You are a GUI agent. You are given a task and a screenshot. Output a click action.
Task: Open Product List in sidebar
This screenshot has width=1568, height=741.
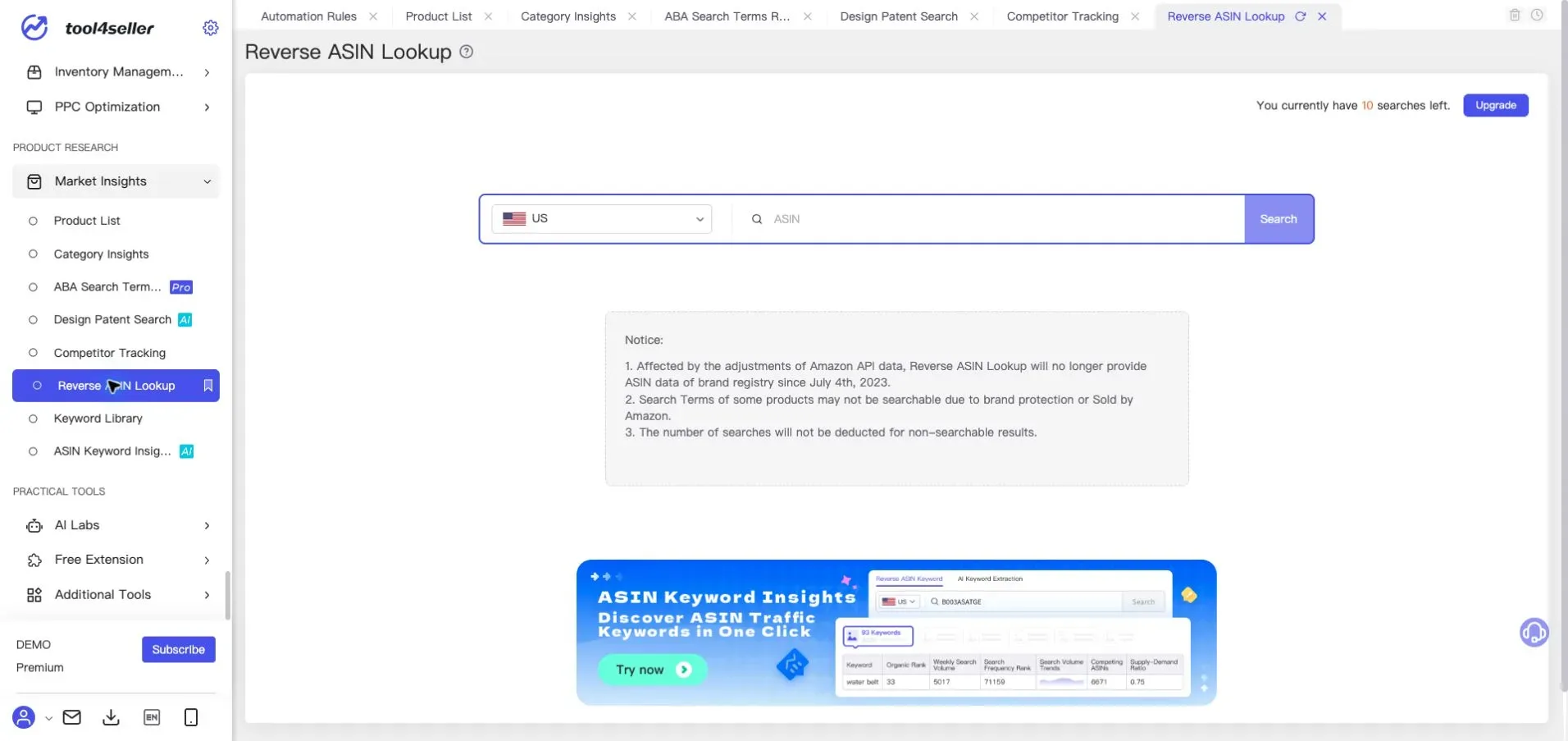87,221
